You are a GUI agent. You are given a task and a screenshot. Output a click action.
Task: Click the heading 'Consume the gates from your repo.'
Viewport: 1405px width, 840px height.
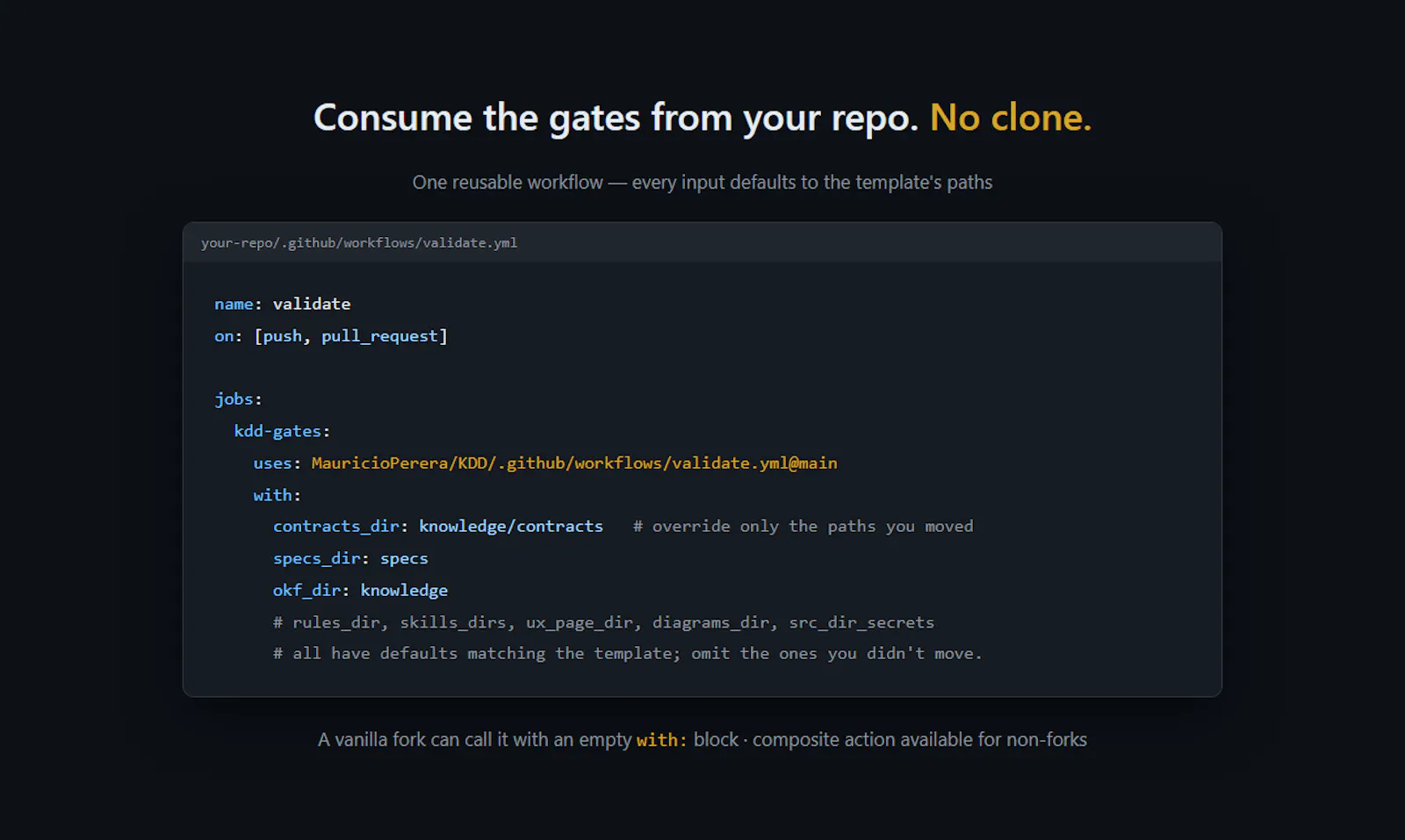[x=616, y=118]
